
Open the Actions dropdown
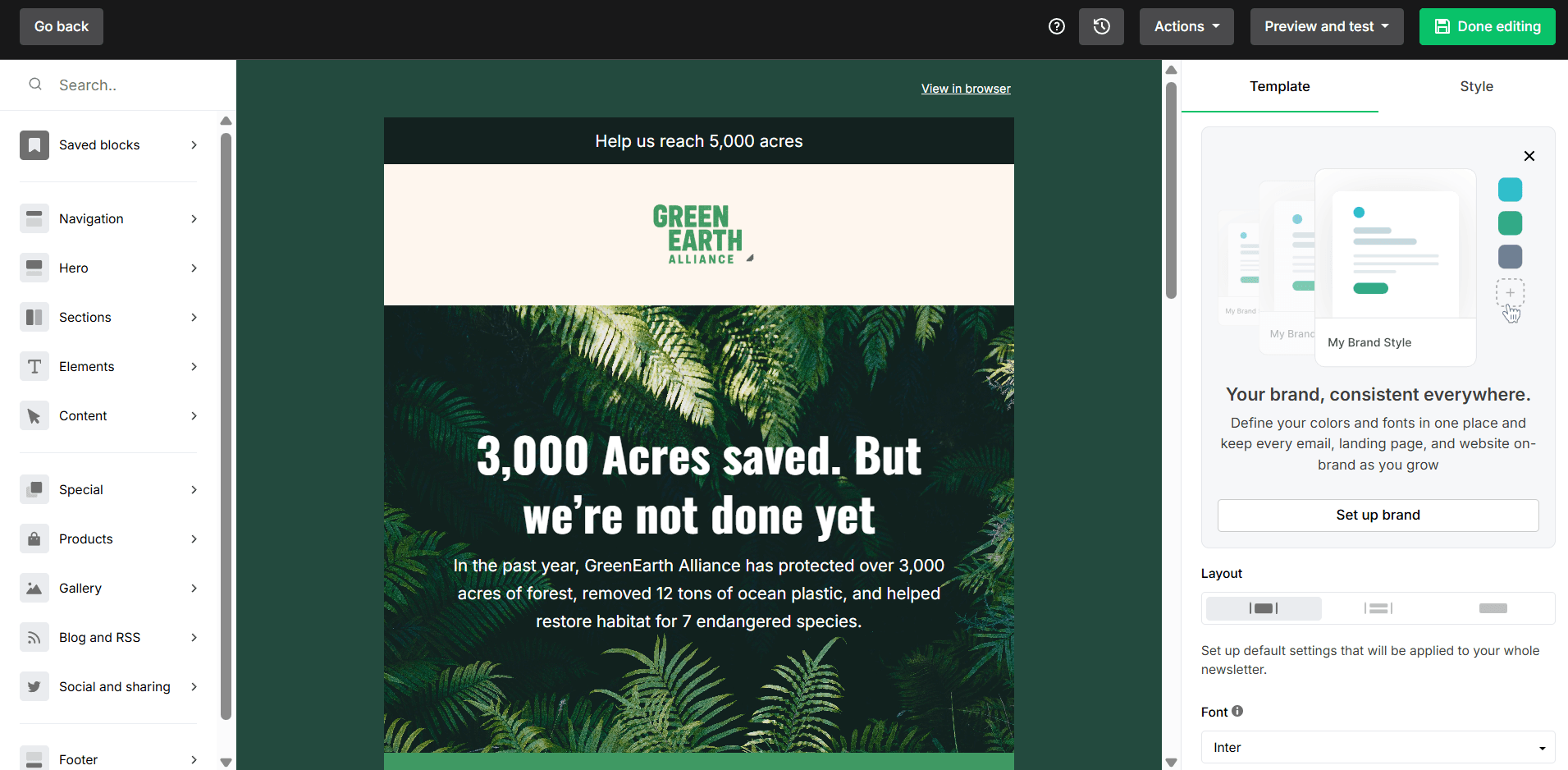point(1186,26)
